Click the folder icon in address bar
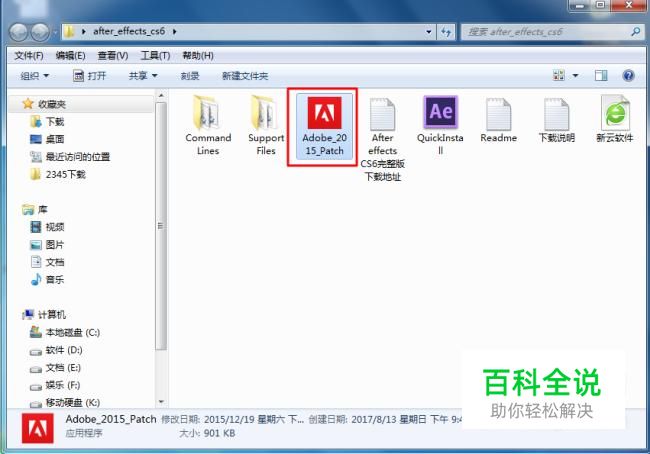Viewport: 650px width, 454px height. [70, 32]
